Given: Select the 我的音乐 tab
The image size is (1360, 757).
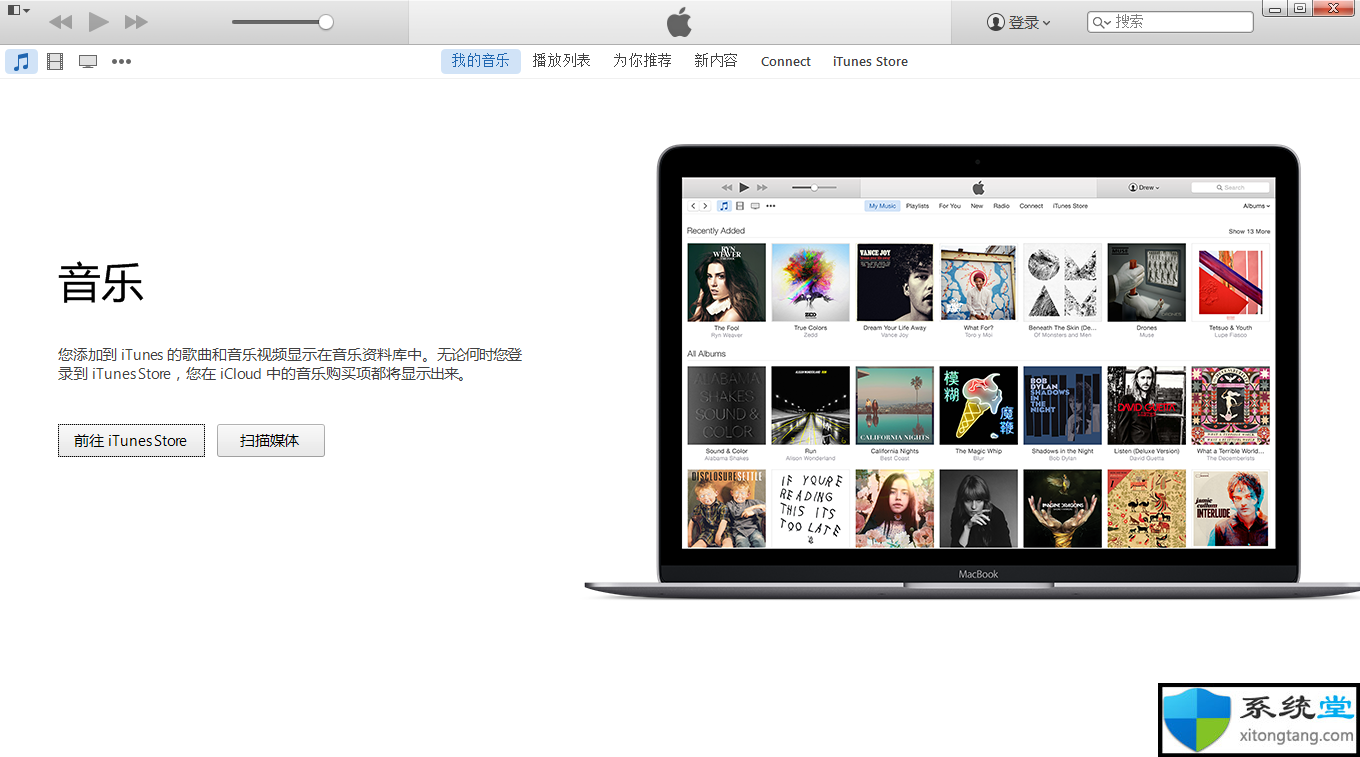Looking at the screenshot, I should coord(480,61).
